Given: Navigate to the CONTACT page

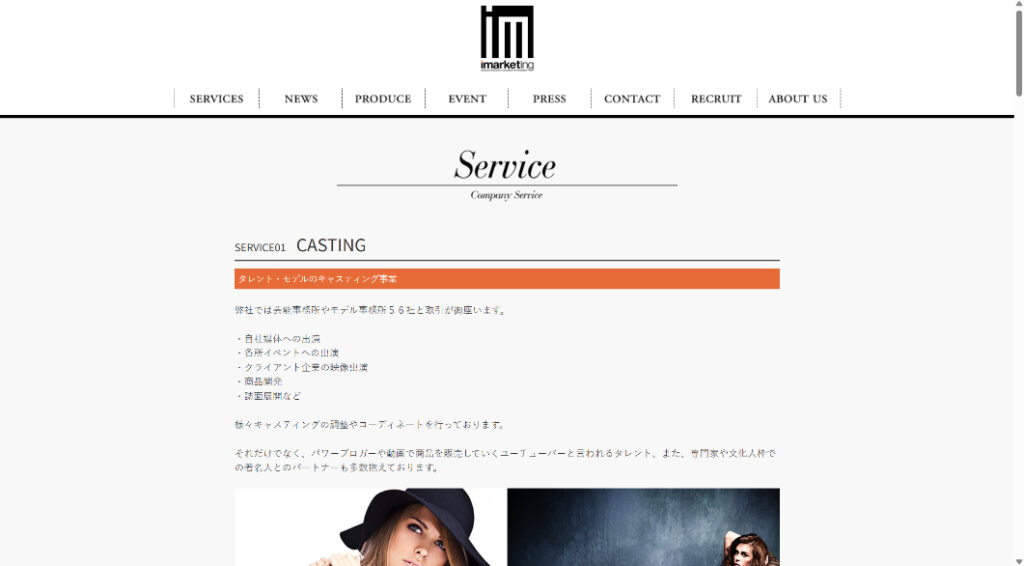Looking at the screenshot, I should pos(632,99).
